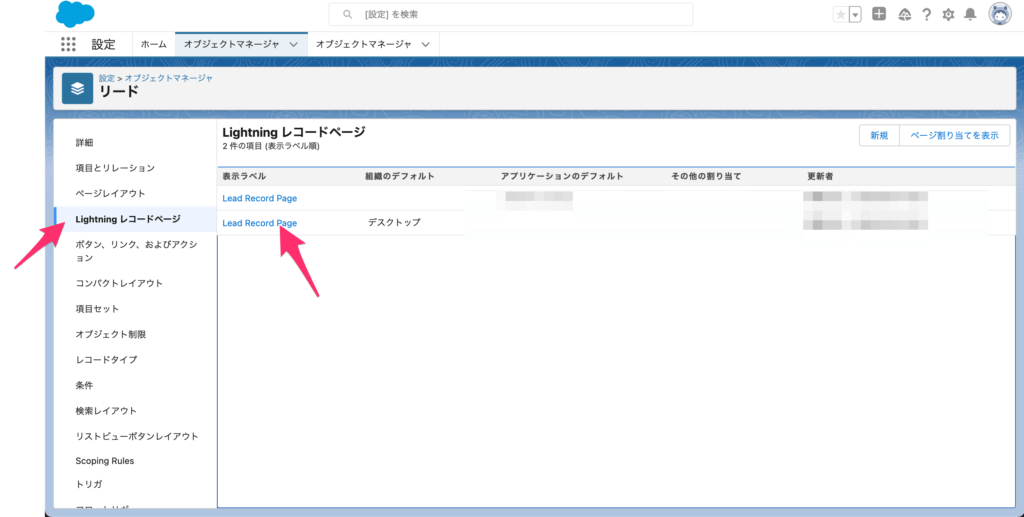Select 検索レイアウト in the sidebar
This screenshot has width=1024, height=517.
tap(106, 411)
